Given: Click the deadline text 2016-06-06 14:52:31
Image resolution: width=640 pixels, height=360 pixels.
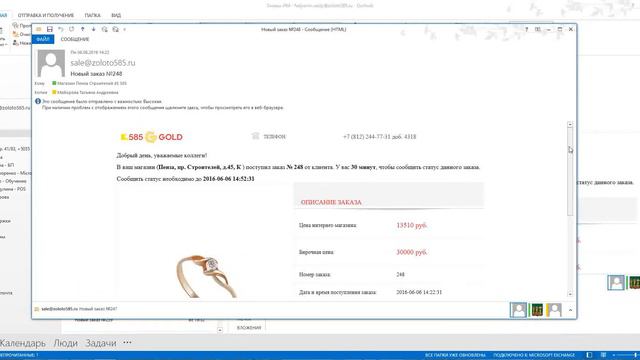Looking at the screenshot, I should click(229, 179).
